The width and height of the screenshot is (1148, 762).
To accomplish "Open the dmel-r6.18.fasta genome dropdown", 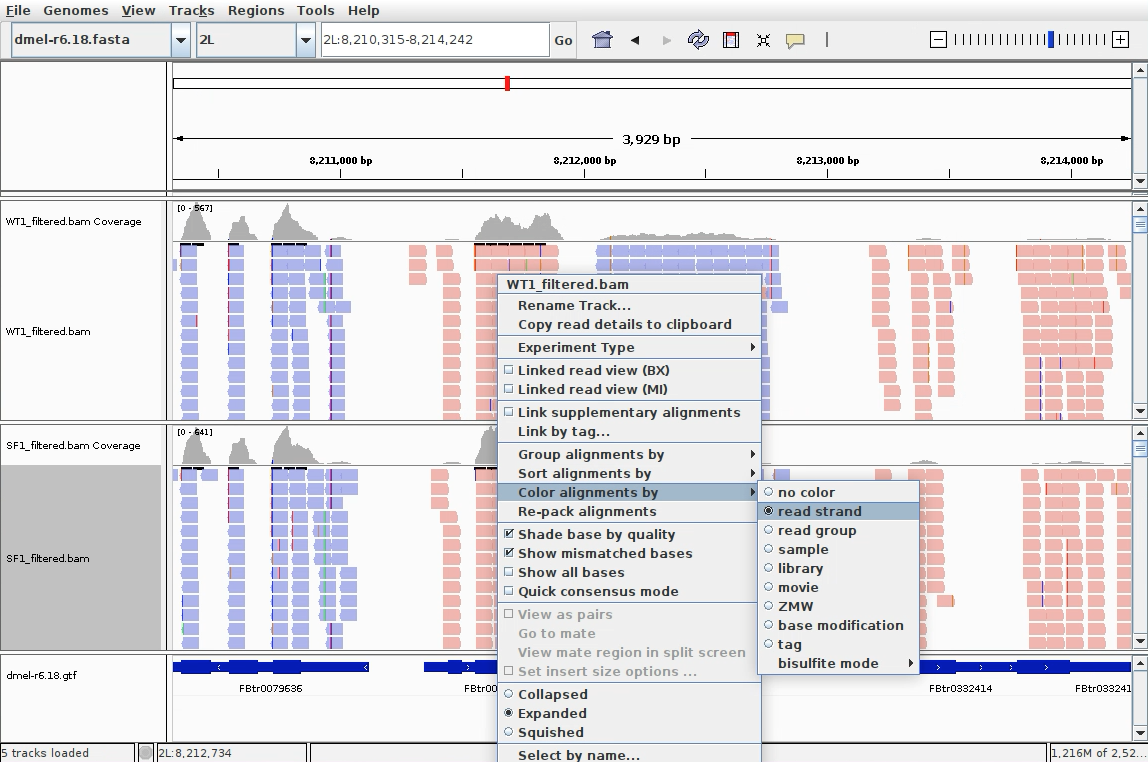I will pyautogui.click(x=181, y=40).
